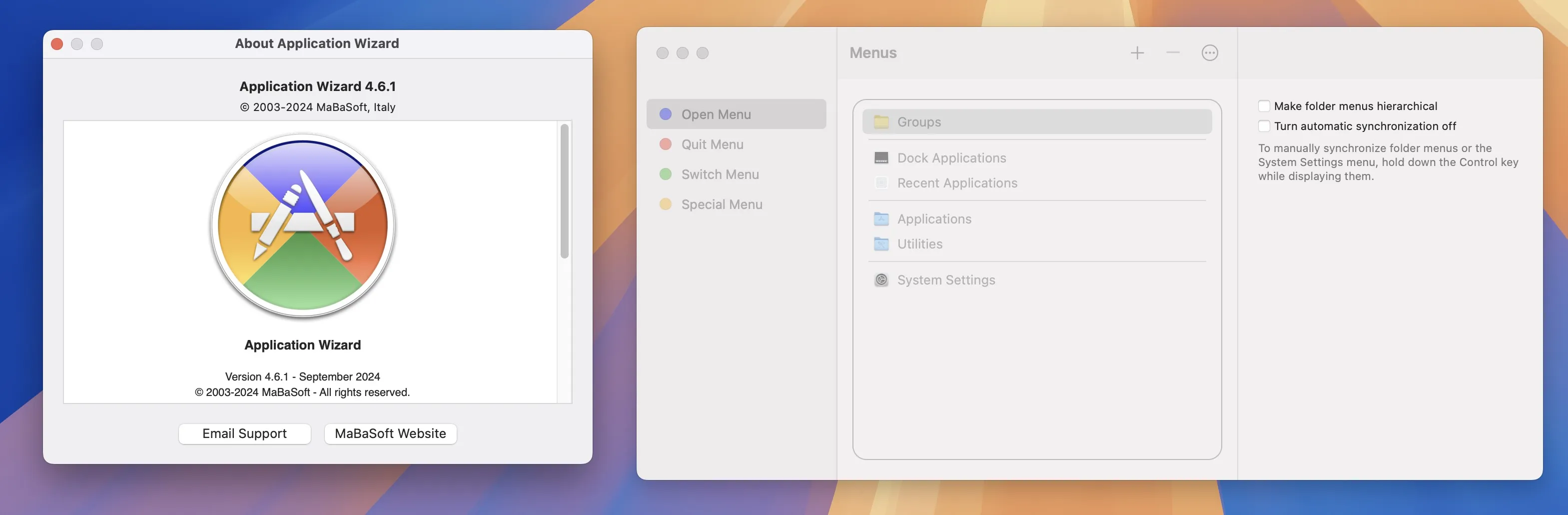
Task: Click the All rights reserved copyright line
Action: coord(302,392)
